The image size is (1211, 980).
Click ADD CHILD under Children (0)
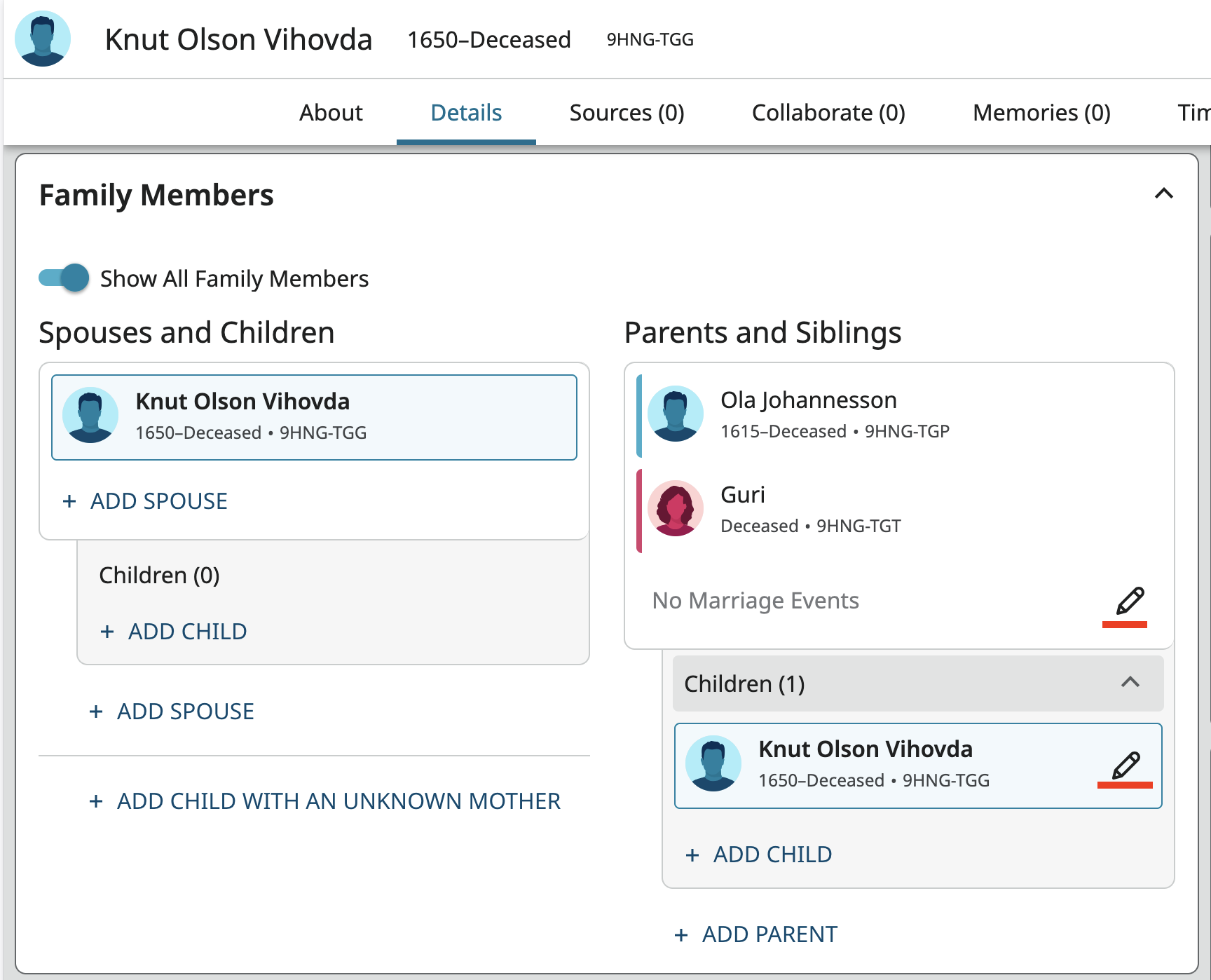186,632
